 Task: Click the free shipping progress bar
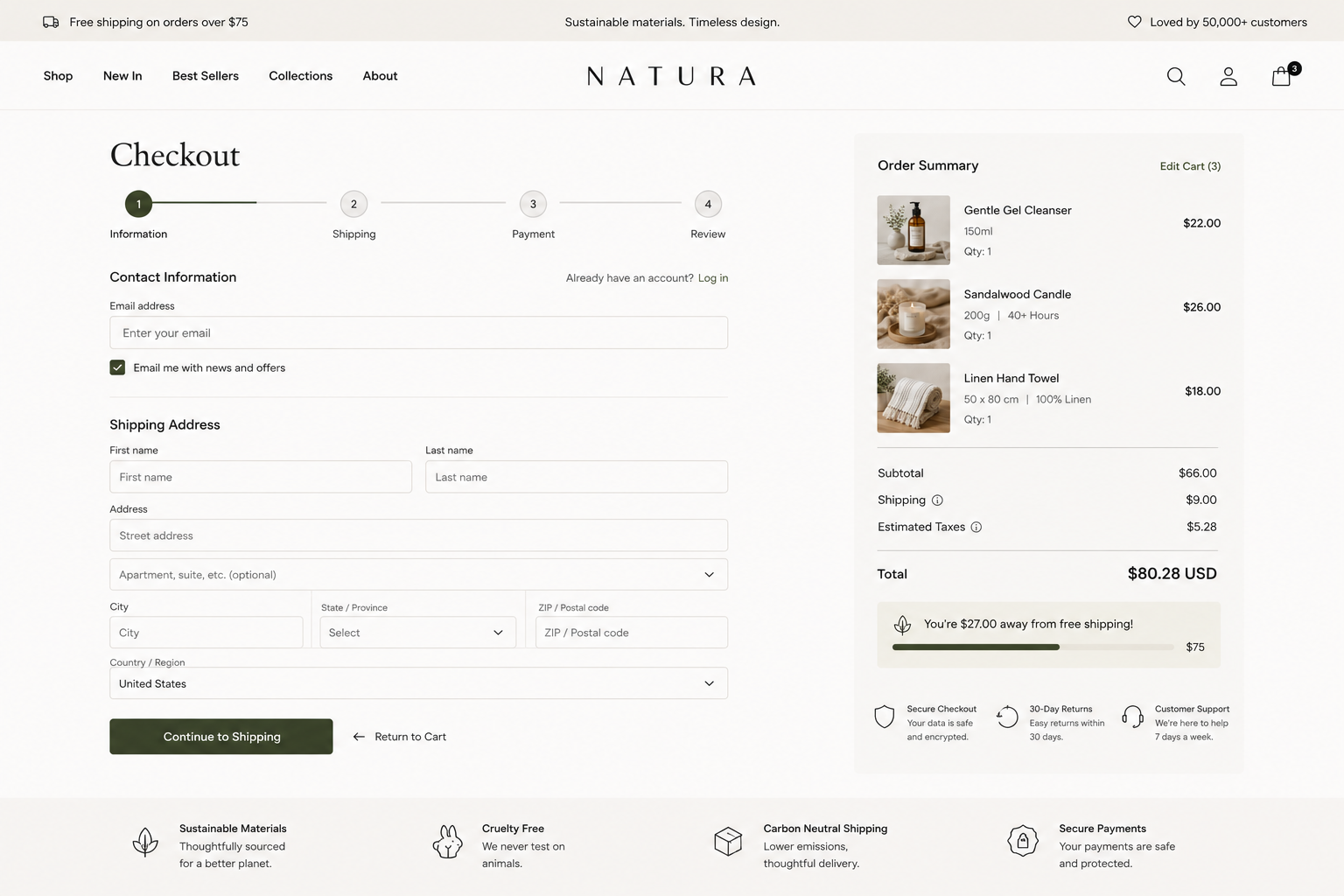1032,647
